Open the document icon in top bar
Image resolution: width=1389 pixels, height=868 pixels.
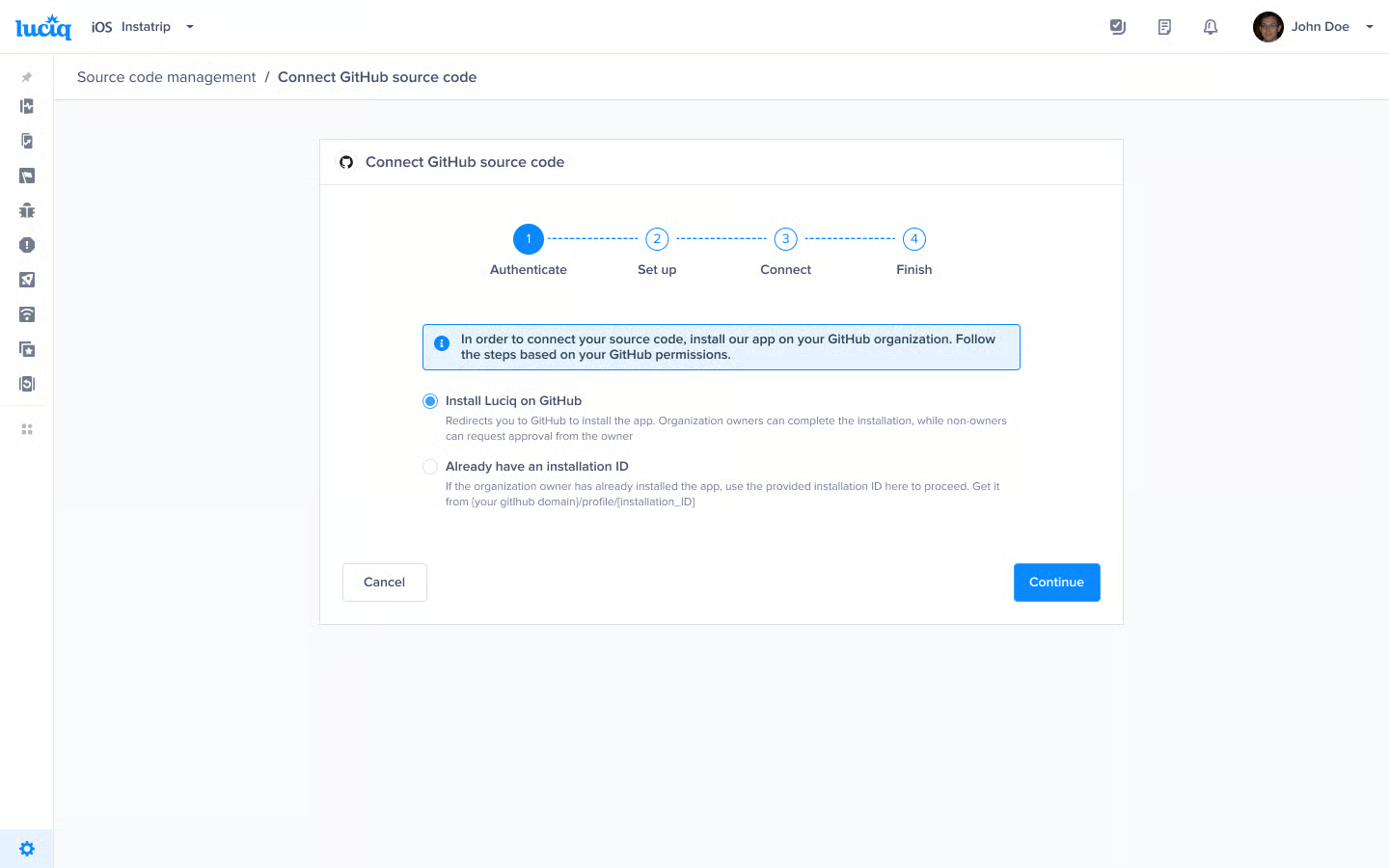1164,27
